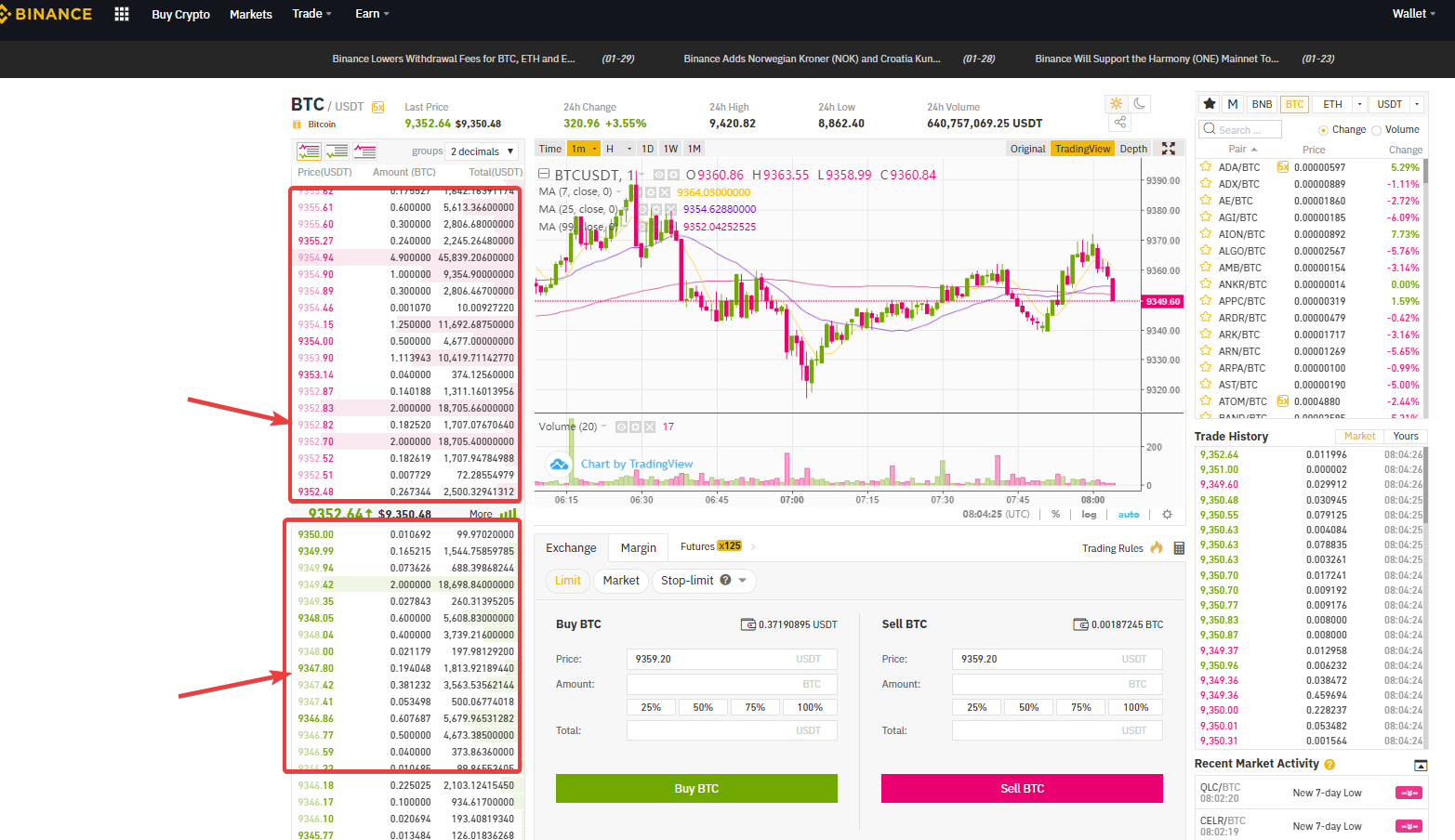Click the pair search field
This screenshot has width=1455, height=840.
coord(1239,128)
